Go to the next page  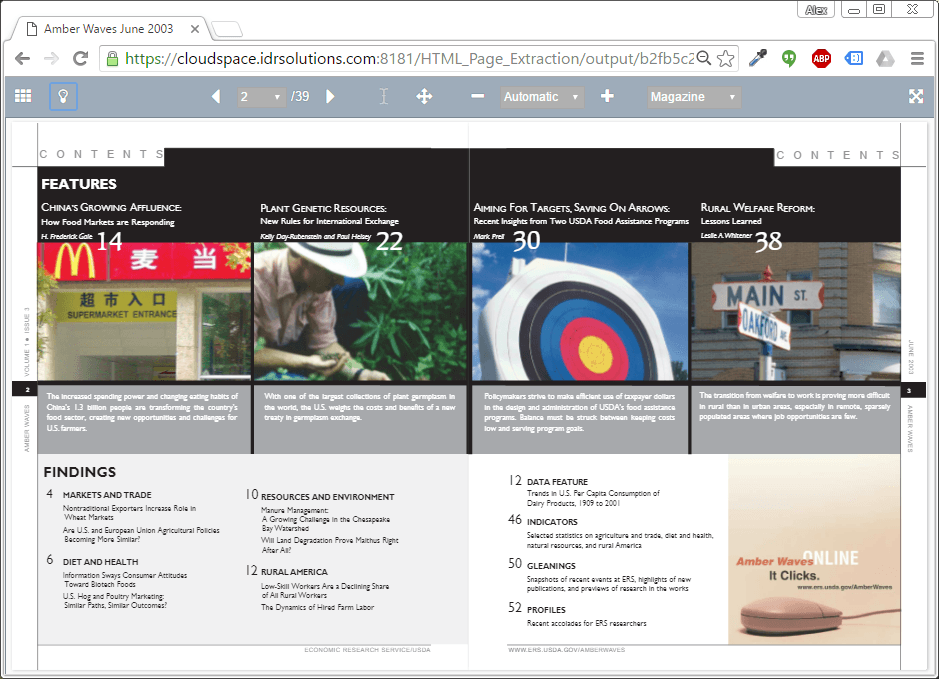click(x=330, y=96)
